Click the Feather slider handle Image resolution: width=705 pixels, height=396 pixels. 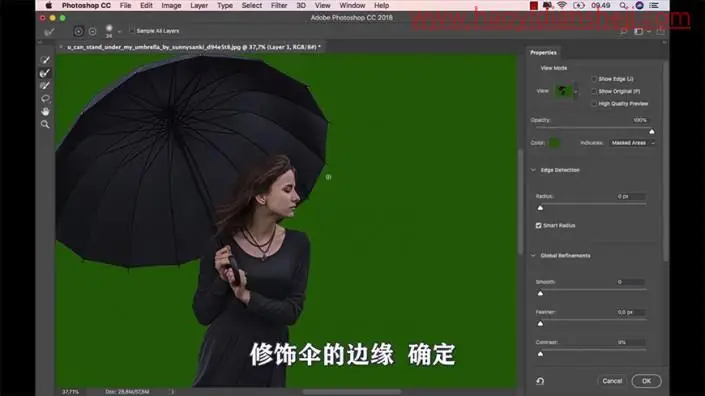click(540, 323)
